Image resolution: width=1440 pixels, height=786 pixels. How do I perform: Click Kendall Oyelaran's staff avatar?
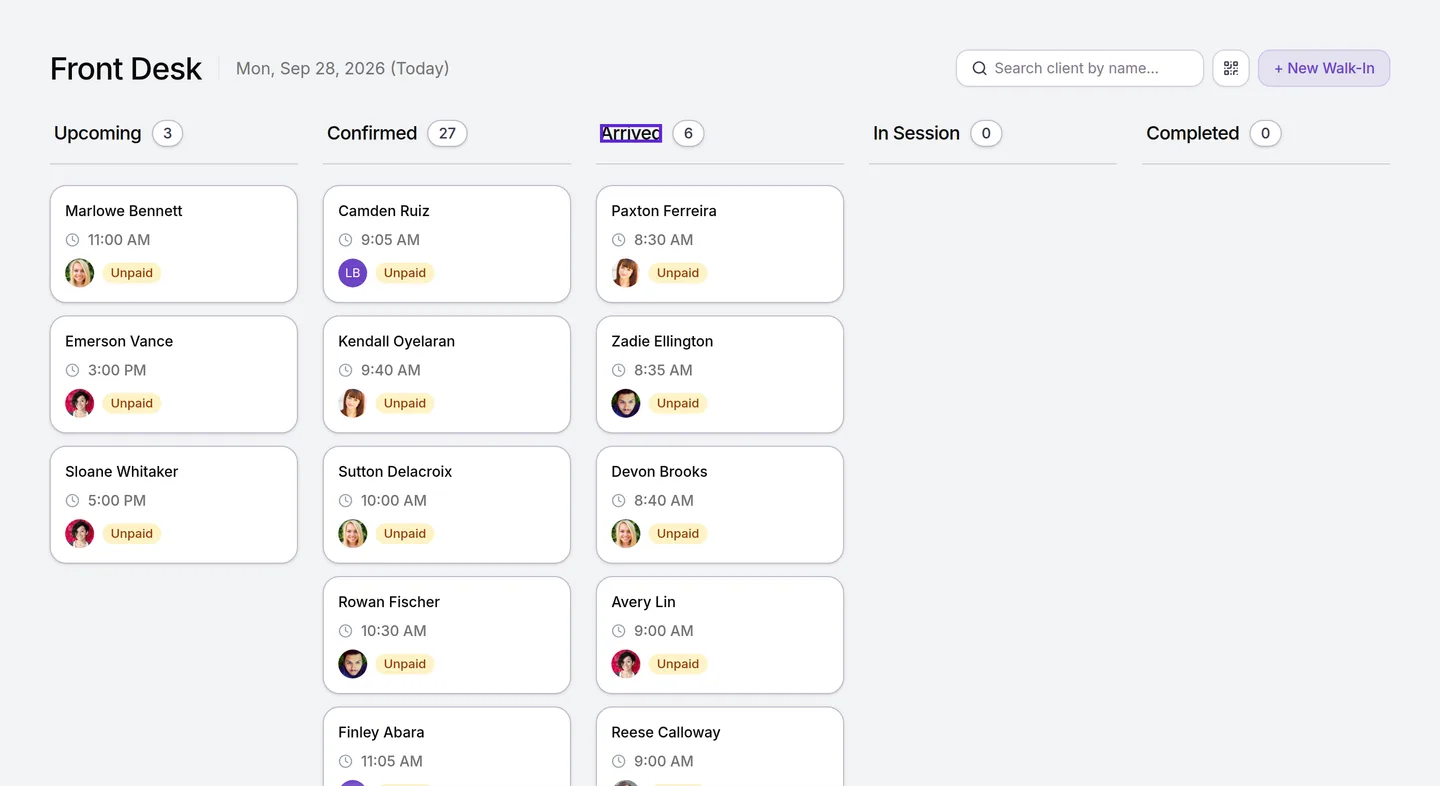coord(353,403)
